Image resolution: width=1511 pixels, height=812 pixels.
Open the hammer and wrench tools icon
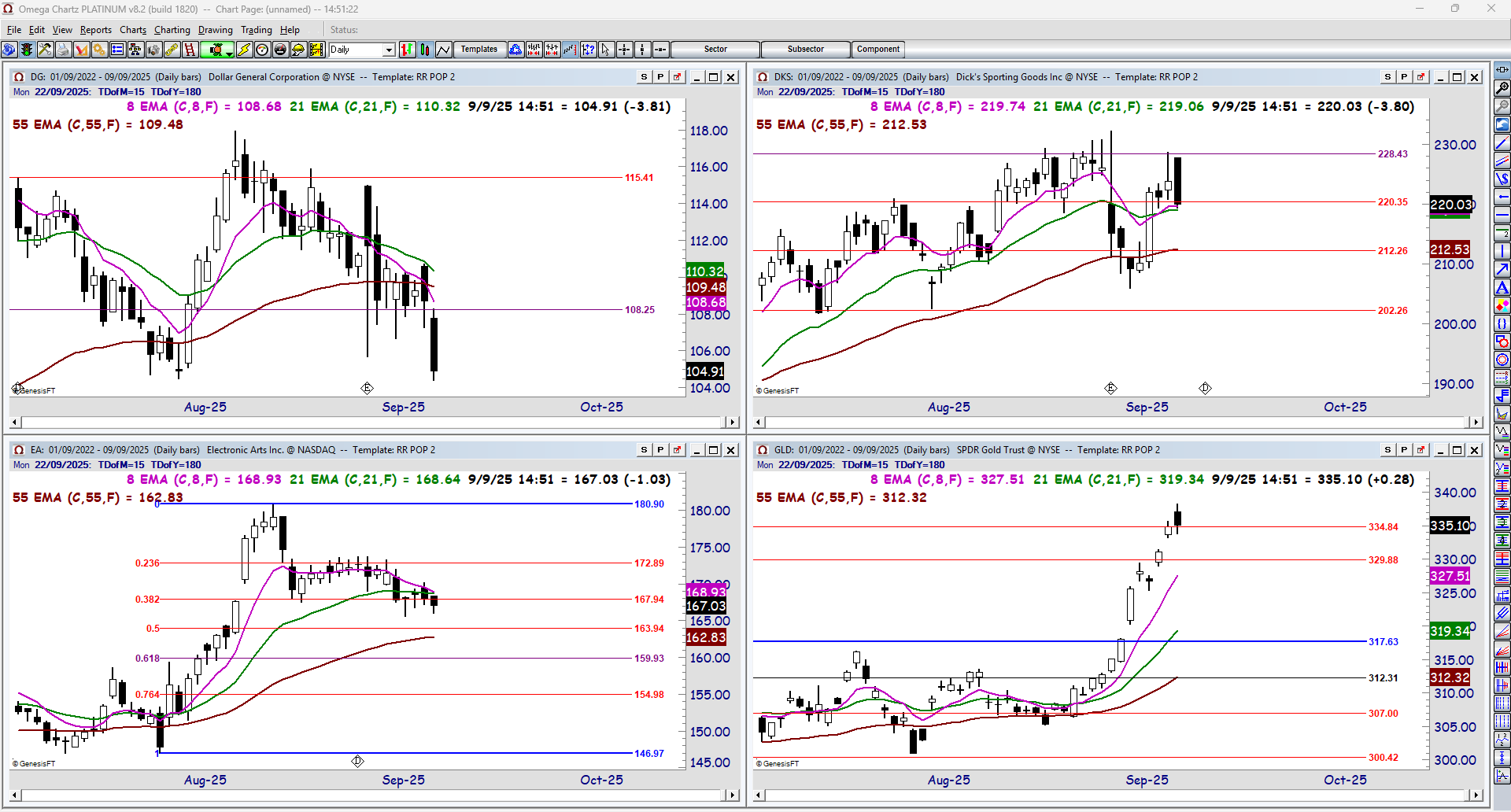[45, 50]
